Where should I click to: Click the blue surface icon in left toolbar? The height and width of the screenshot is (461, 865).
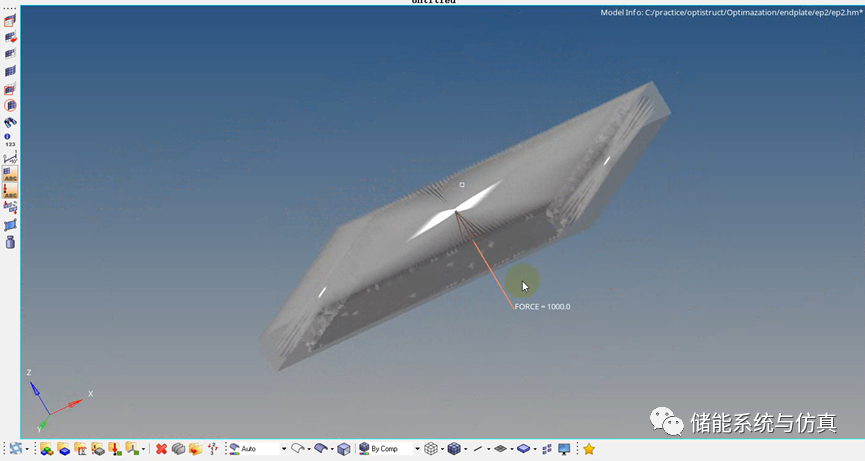(x=10, y=225)
